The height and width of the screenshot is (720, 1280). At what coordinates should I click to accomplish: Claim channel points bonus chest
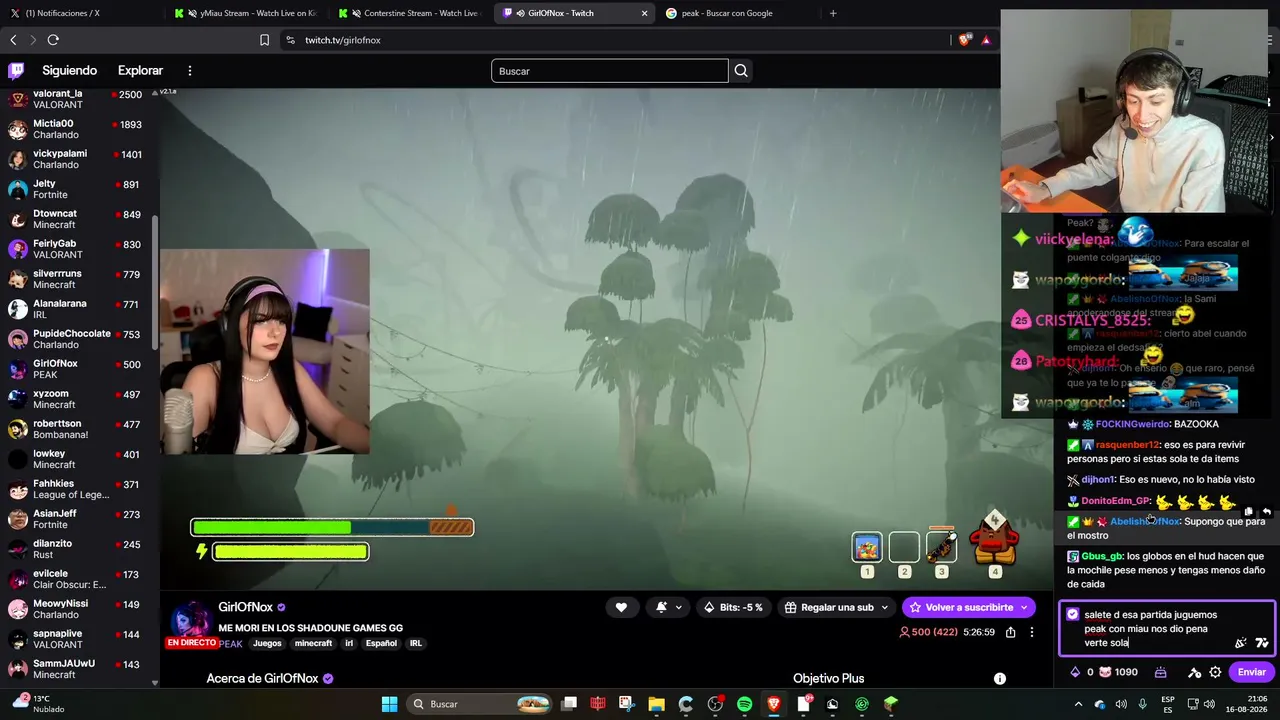(1160, 672)
